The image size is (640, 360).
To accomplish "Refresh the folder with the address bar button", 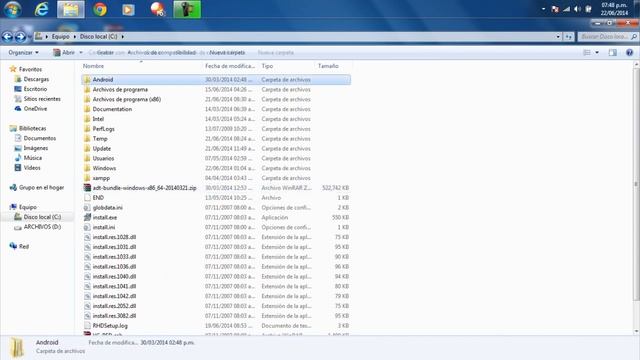I will [x=569, y=37].
